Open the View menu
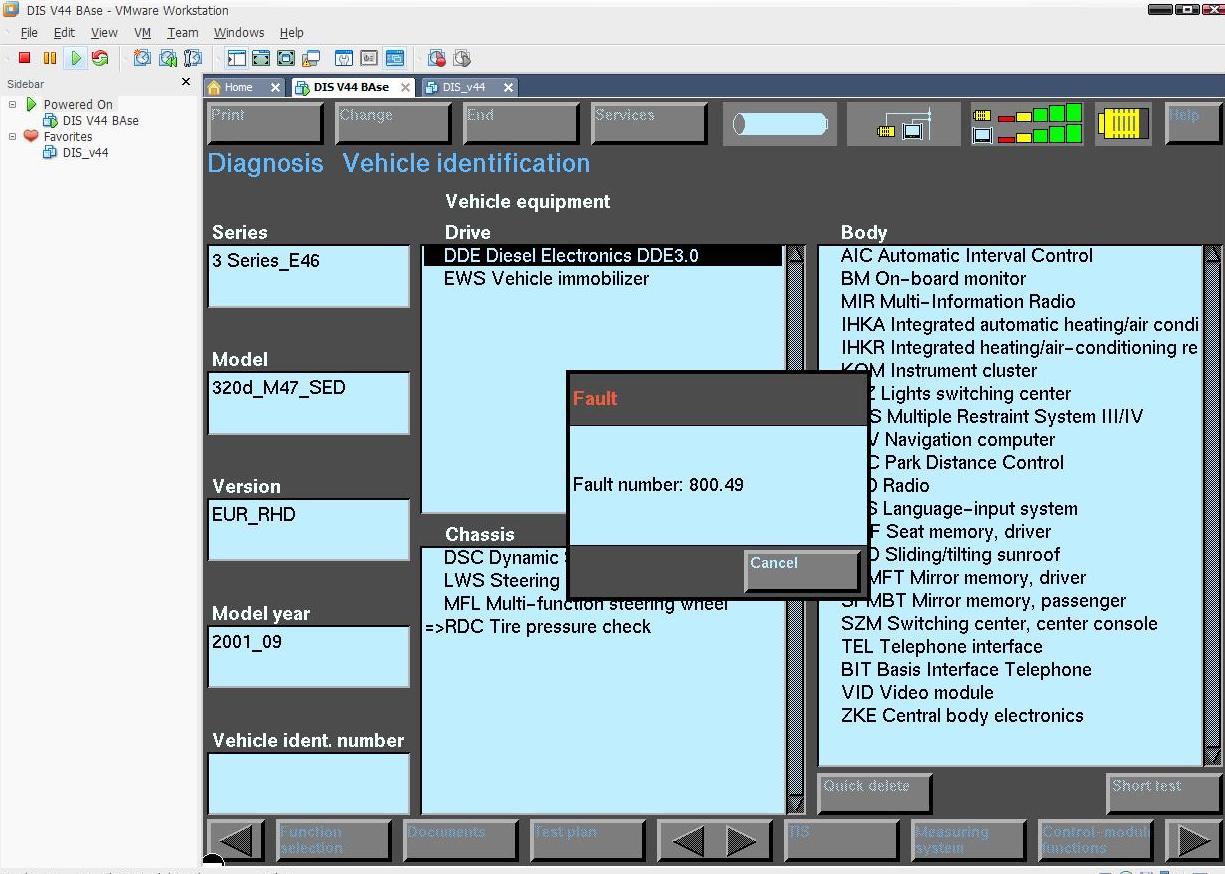The height and width of the screenshot is (874, 1225). tap(104, 32)
